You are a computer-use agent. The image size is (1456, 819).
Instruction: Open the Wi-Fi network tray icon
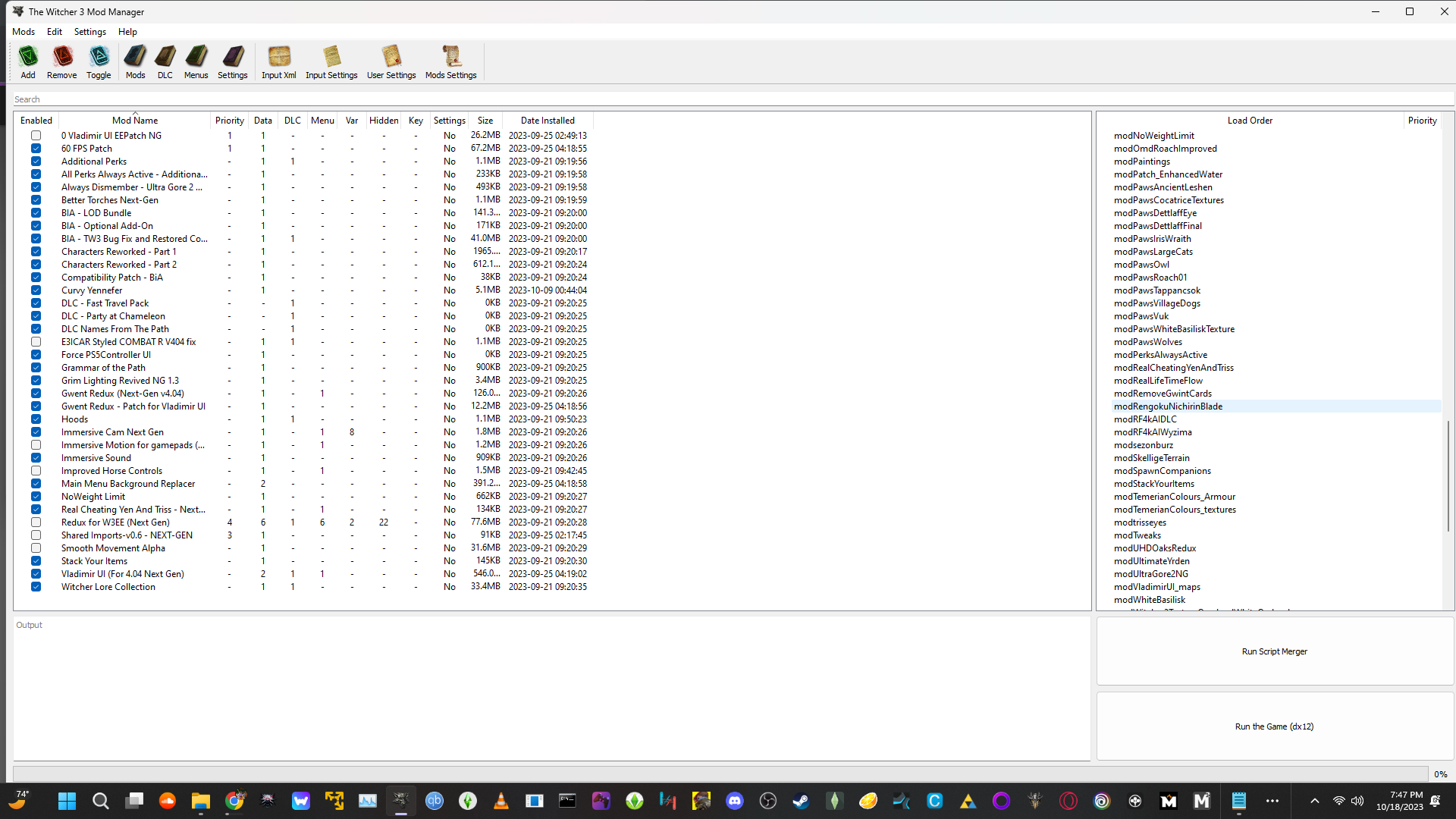click(x=1339, y=801)
